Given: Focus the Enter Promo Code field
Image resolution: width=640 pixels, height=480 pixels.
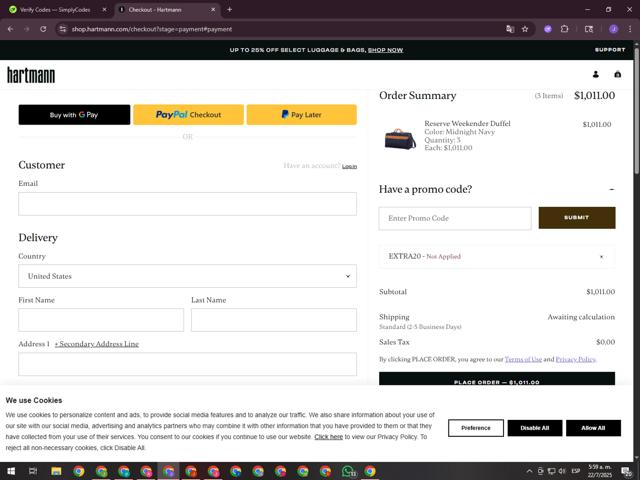Looking at the screenshot, I should 455,218.
